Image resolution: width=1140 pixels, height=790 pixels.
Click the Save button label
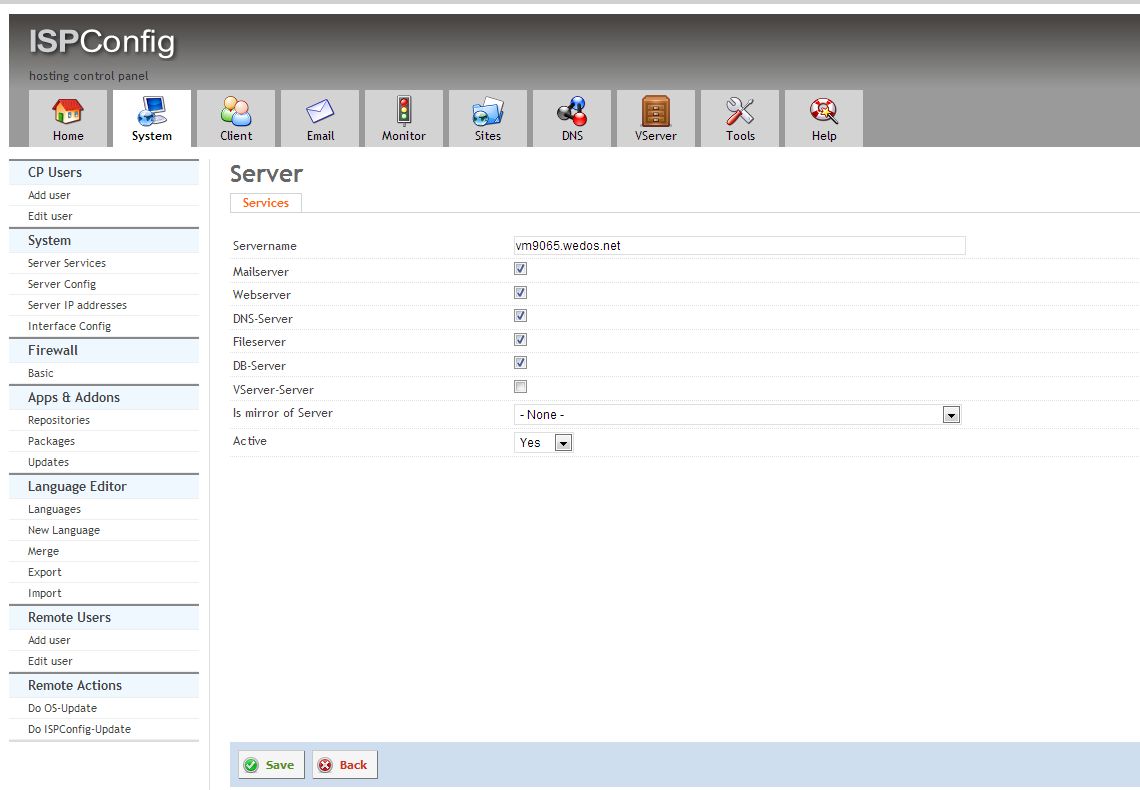(x=280, y=765)
